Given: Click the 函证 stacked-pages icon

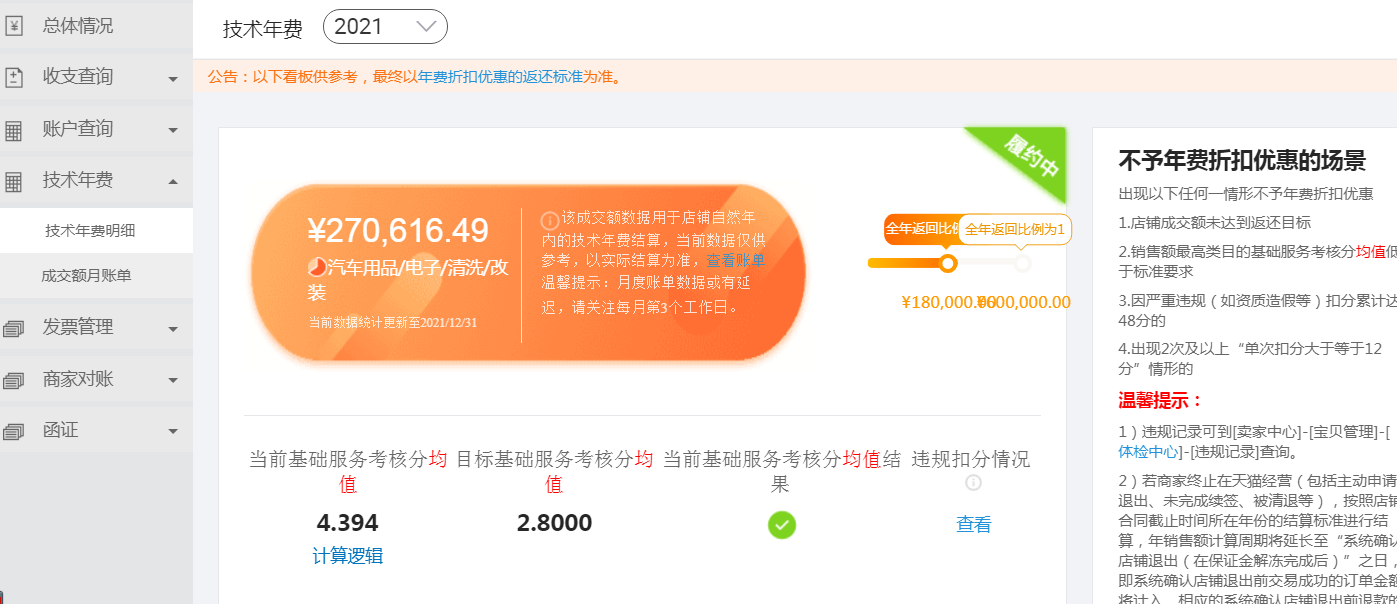Looking at the screenshot, I should tap(14, 432).
